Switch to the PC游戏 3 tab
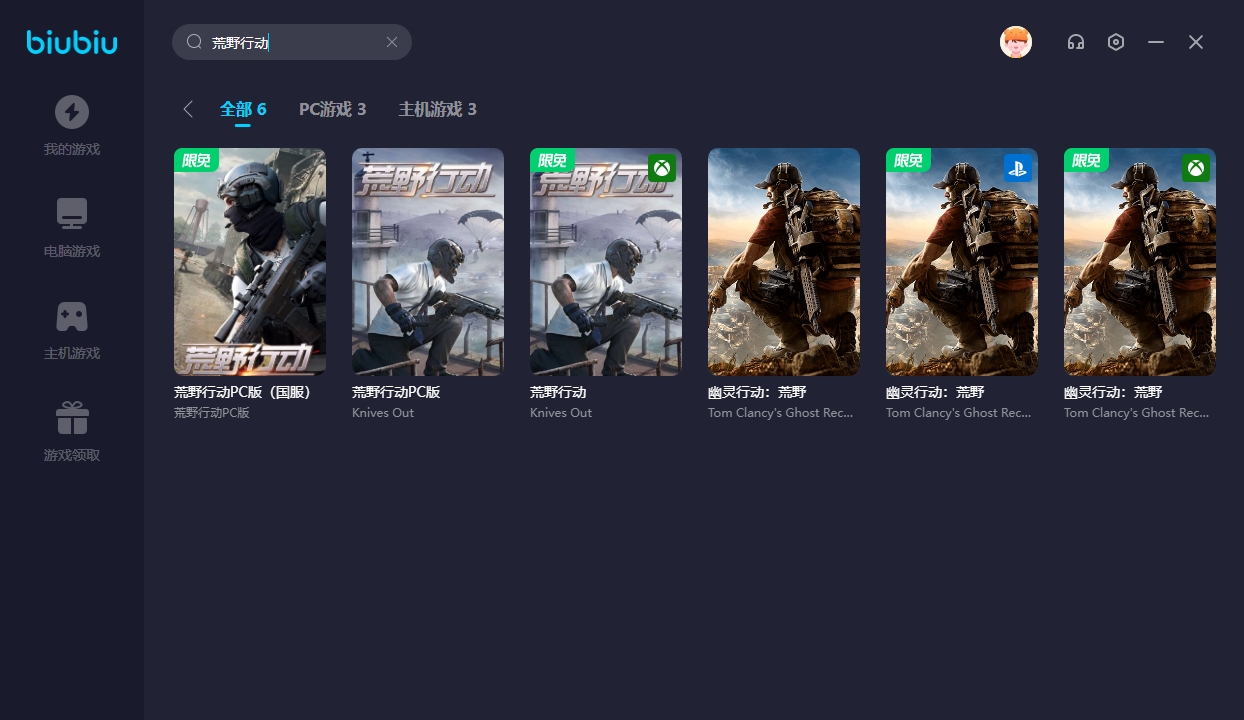 [332, 109]
